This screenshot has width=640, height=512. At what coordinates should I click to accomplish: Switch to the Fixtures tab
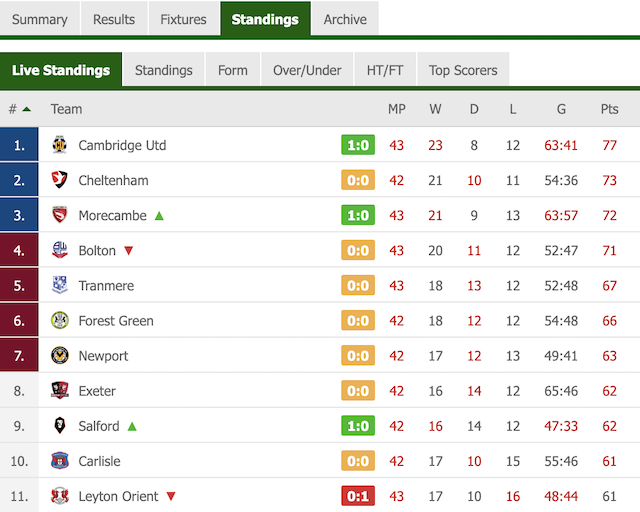tap(183, 18)
